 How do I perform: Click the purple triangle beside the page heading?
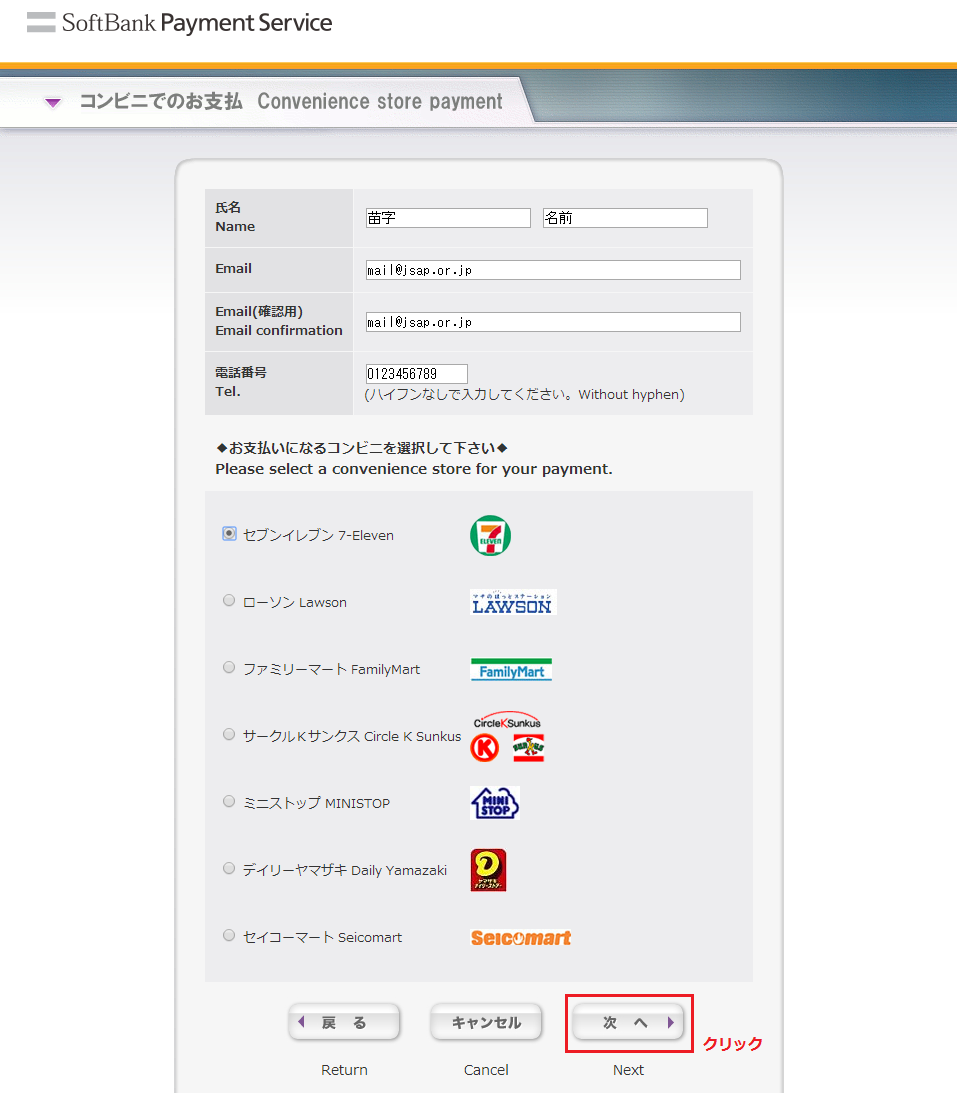pyautogui.click(x=53, y=103)
